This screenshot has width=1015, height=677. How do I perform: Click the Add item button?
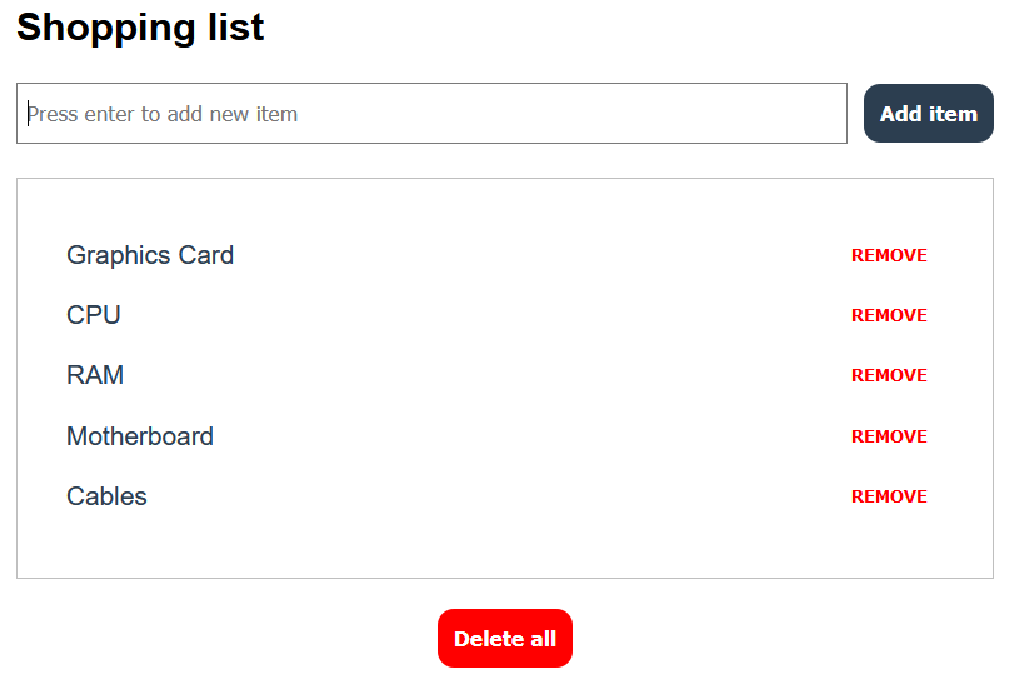pyautogui.click(x=928, y=113)
